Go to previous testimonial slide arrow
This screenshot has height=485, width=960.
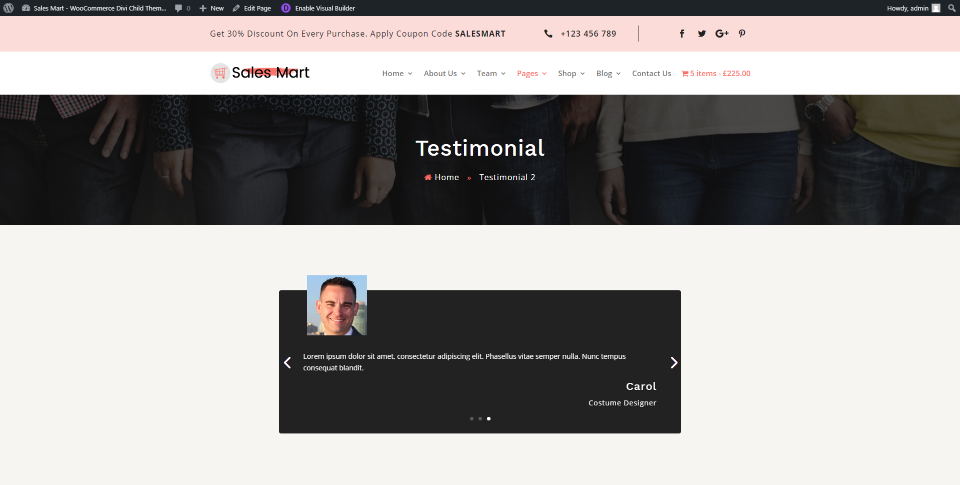point(287,363)
